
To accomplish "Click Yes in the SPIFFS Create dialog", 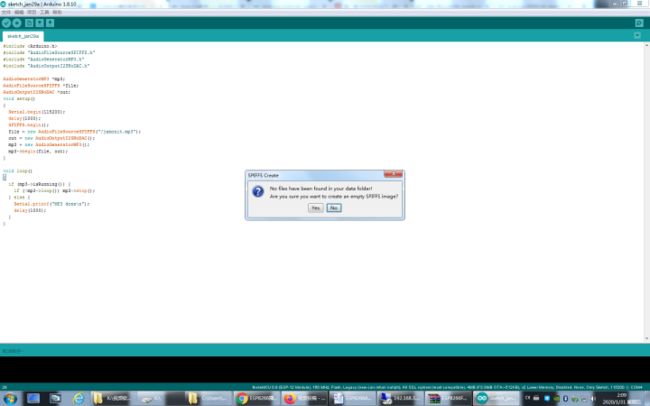I will (x=315, y=208).
